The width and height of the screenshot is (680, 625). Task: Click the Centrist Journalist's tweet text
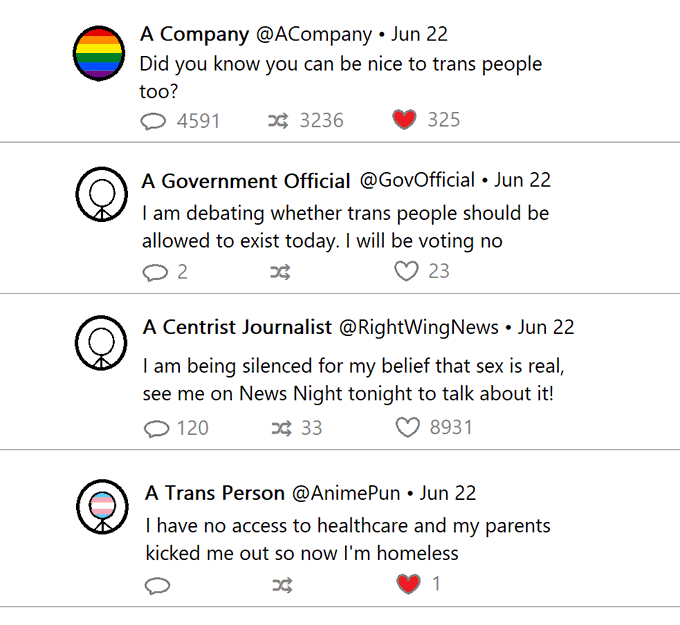(x=348, y=380)
